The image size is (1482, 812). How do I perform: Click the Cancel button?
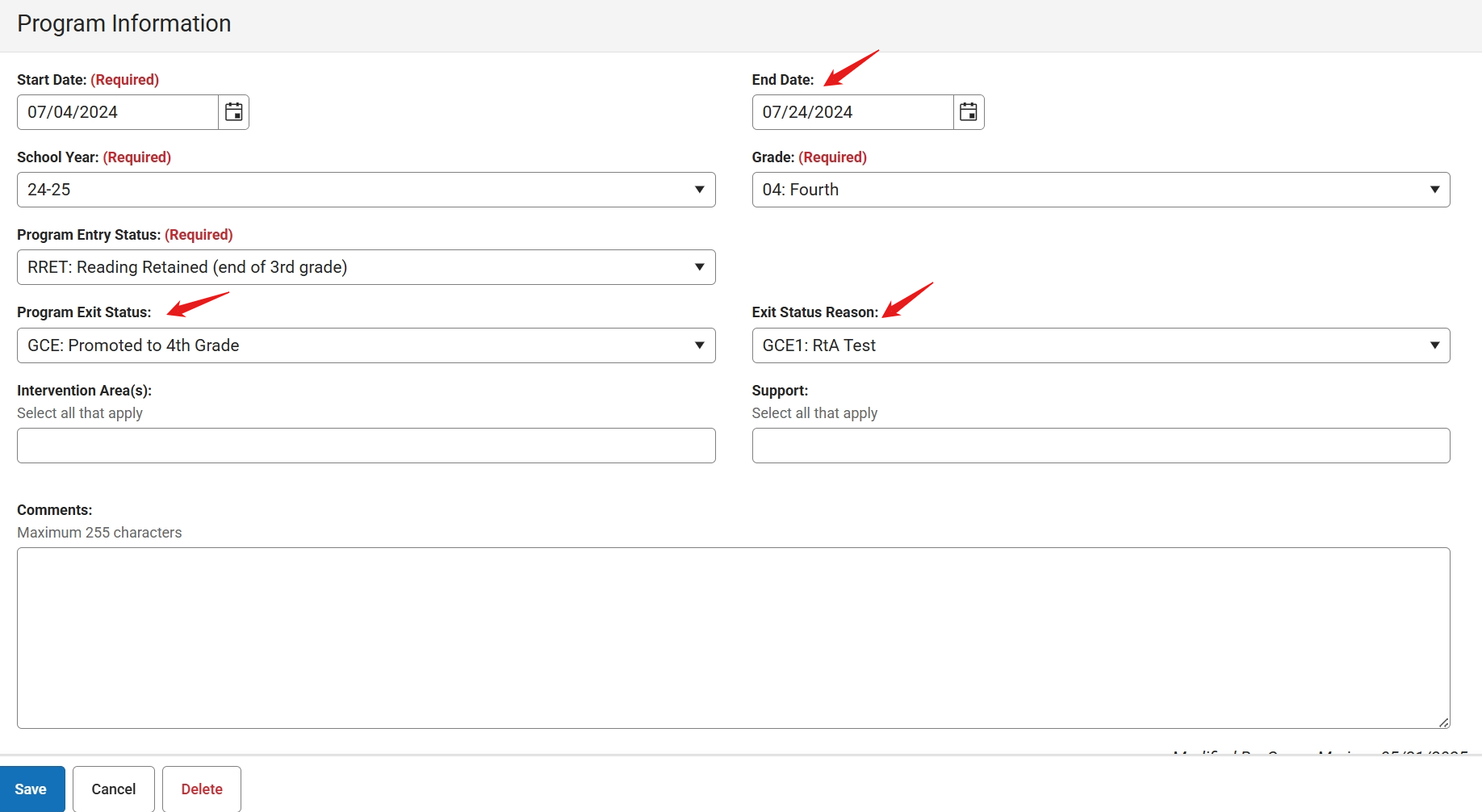click(114, 789)
